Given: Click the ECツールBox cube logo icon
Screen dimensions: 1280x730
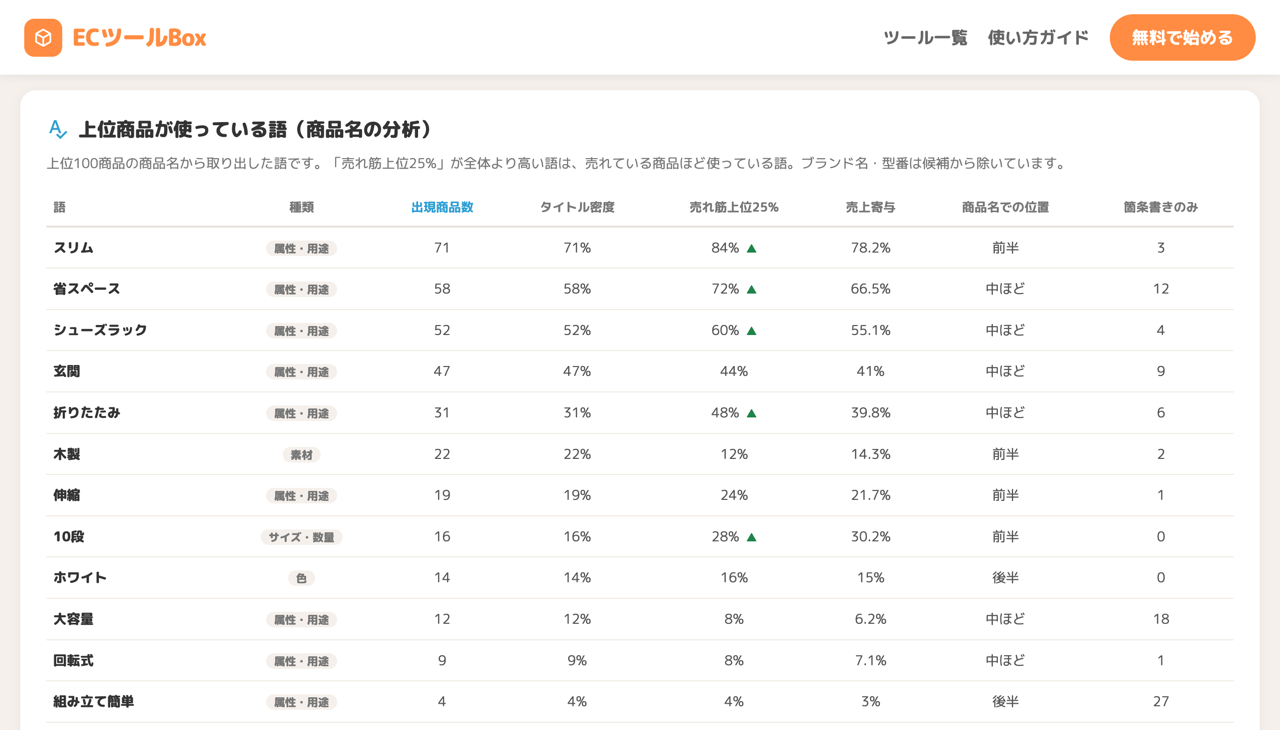Looking at the screenshot, I should click(43, 38).
